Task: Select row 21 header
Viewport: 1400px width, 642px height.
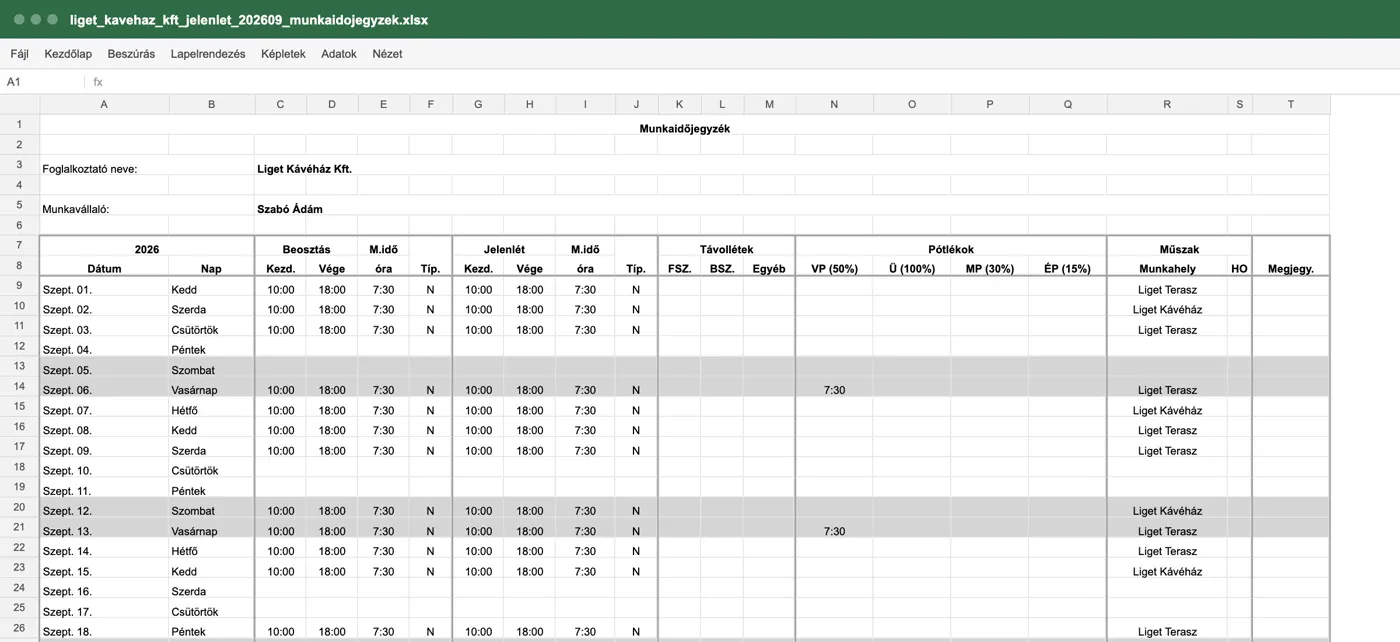Action: (19, 527)
